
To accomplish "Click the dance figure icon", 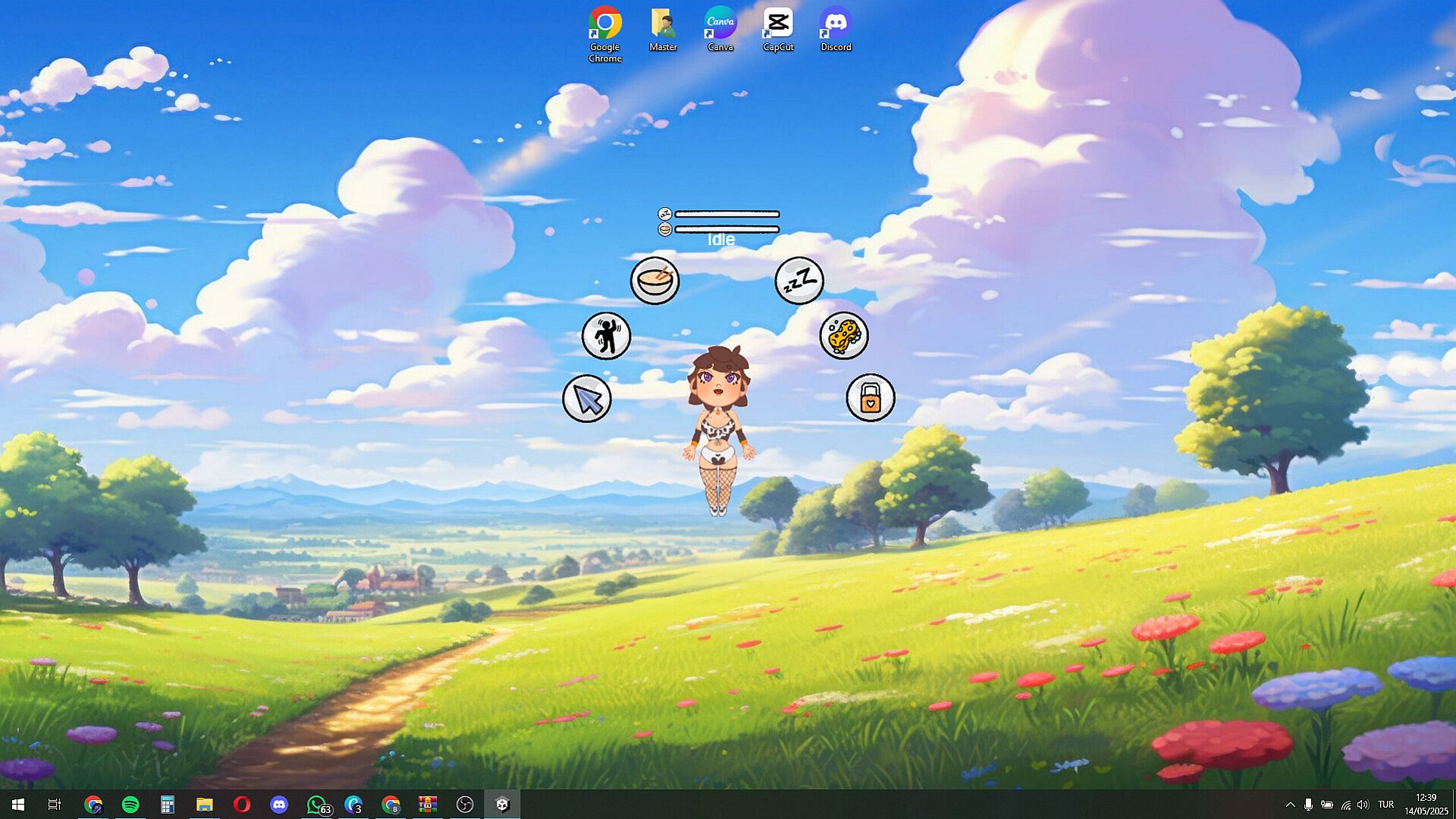I will pyautogui.click(x=606, y=336).
